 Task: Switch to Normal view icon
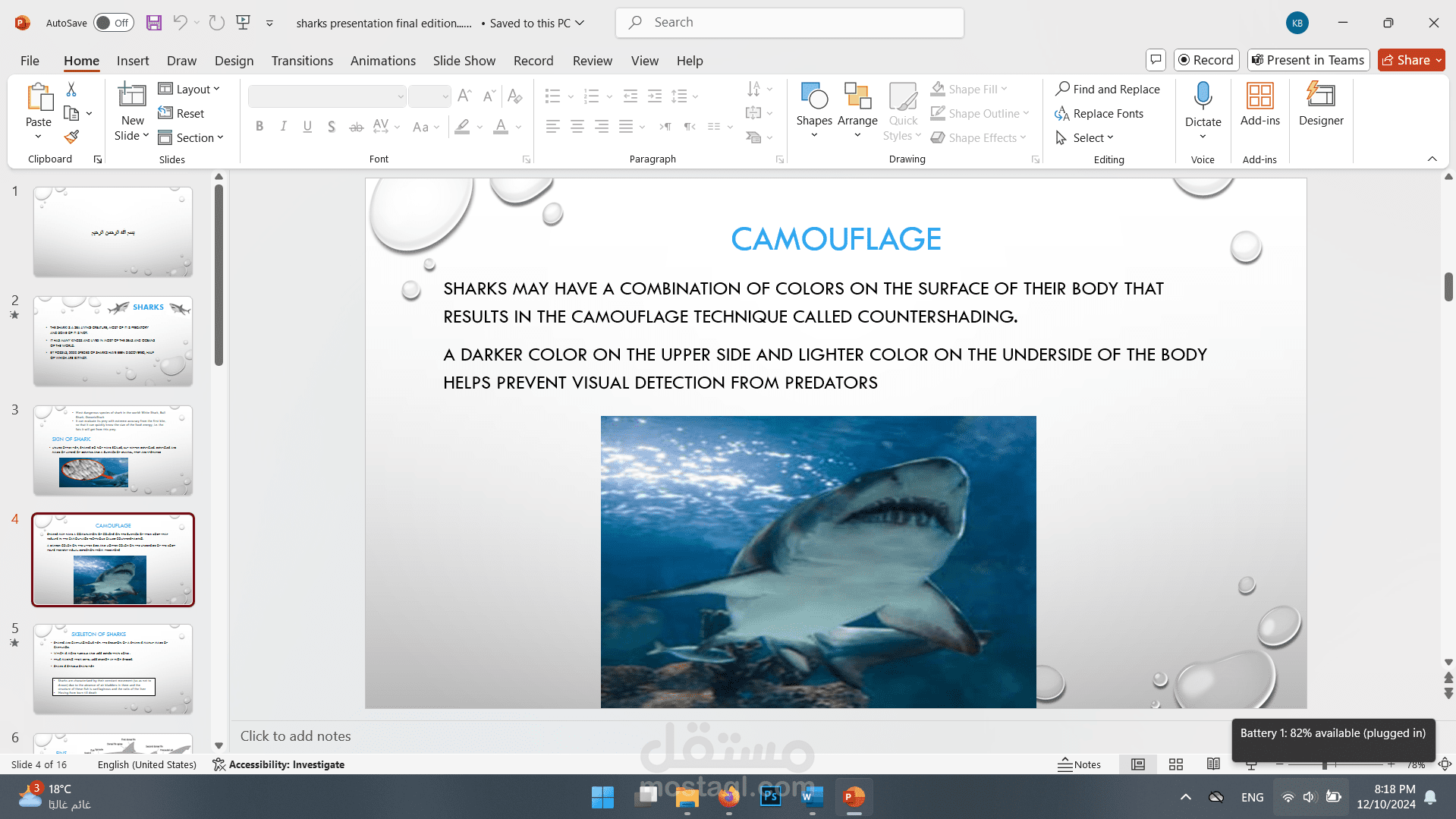tap(1138, 764)
